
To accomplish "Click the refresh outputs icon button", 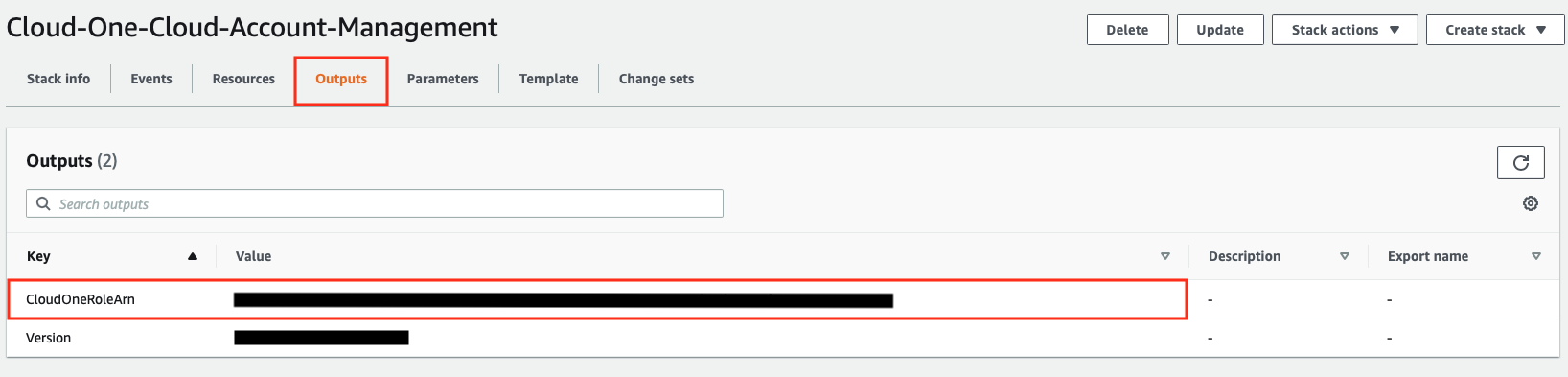I will (x=1520, y=162).
